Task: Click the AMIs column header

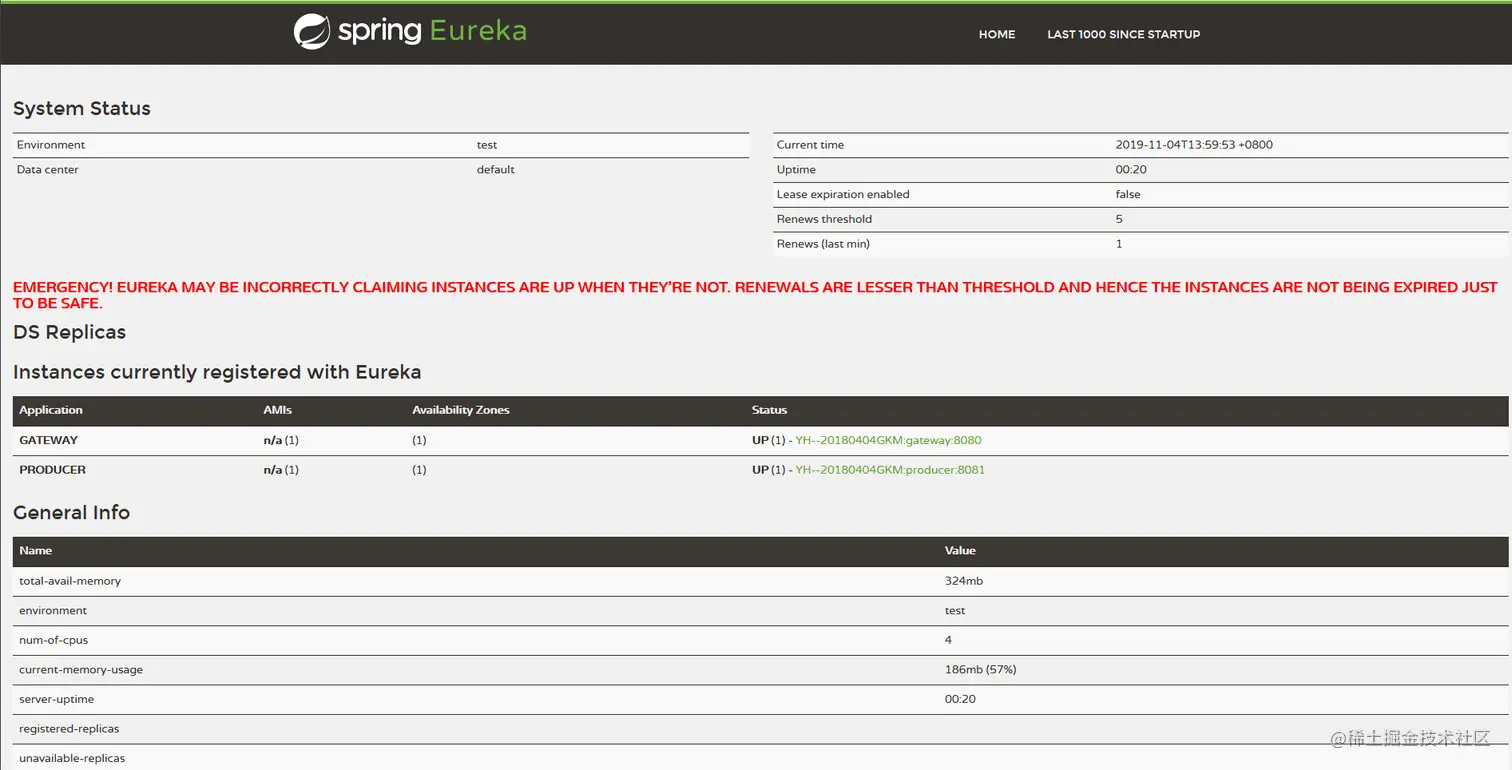Action: click(x=277, y=410)
